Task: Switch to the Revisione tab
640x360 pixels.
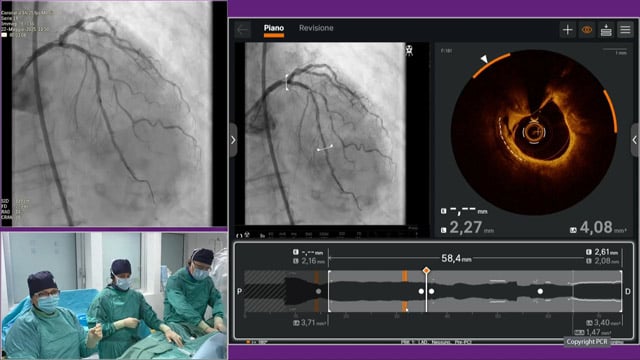Action: click(316, 28)
